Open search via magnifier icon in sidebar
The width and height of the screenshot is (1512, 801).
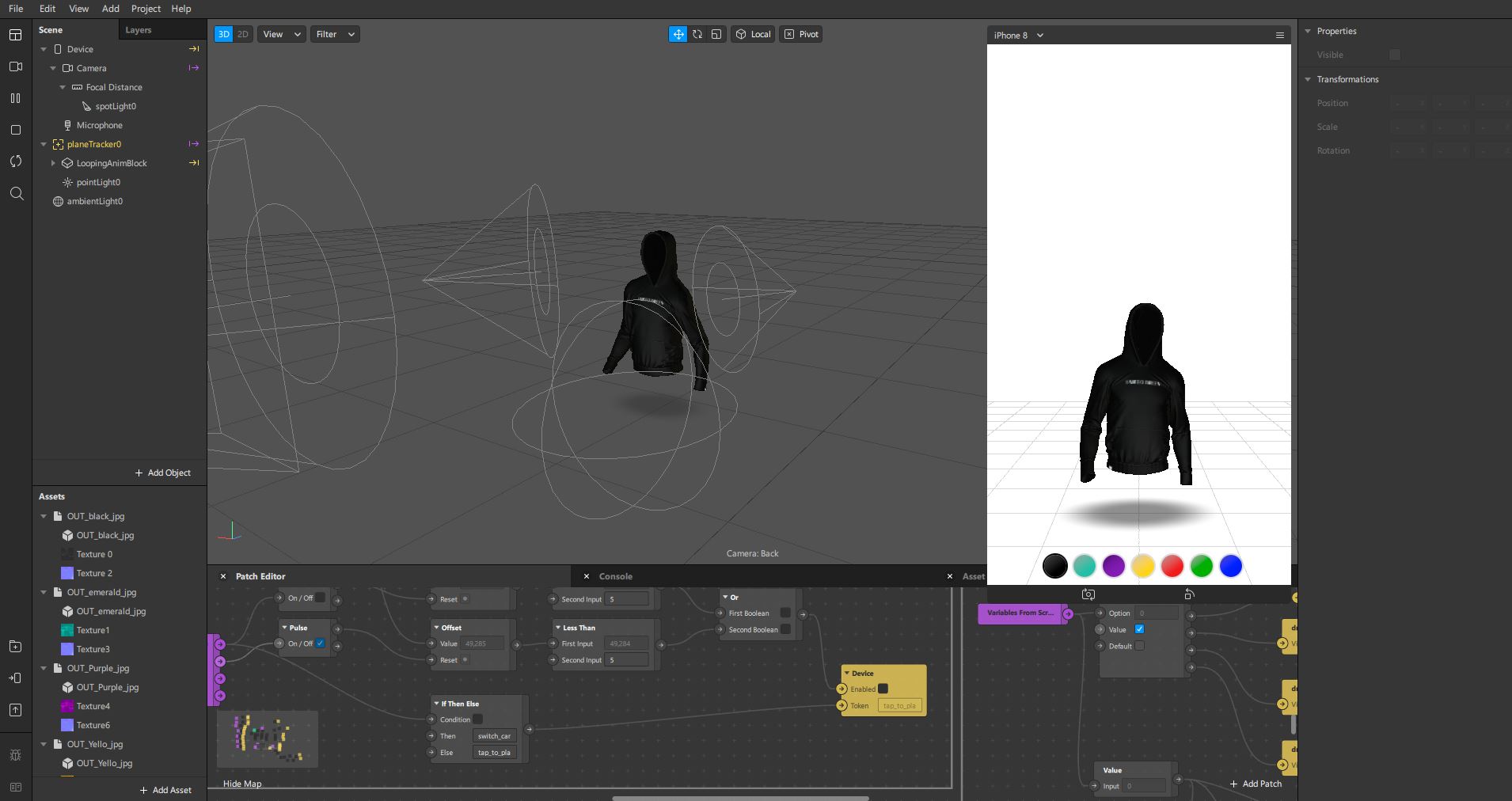pos(16,193)
